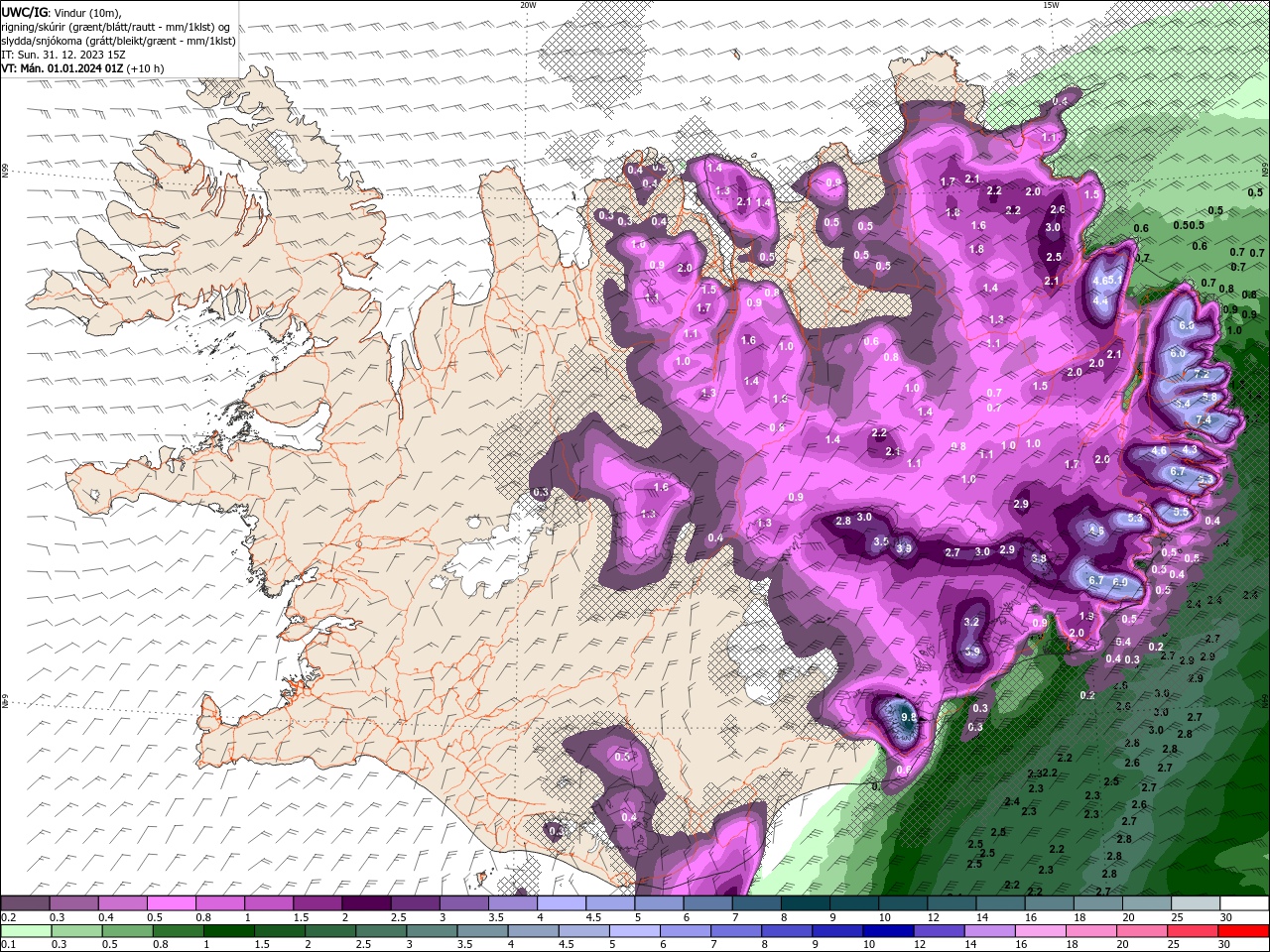Click the bright pink snow swatch at 0.5
This screenshot has height=952, width=1270.
point(173,903)
